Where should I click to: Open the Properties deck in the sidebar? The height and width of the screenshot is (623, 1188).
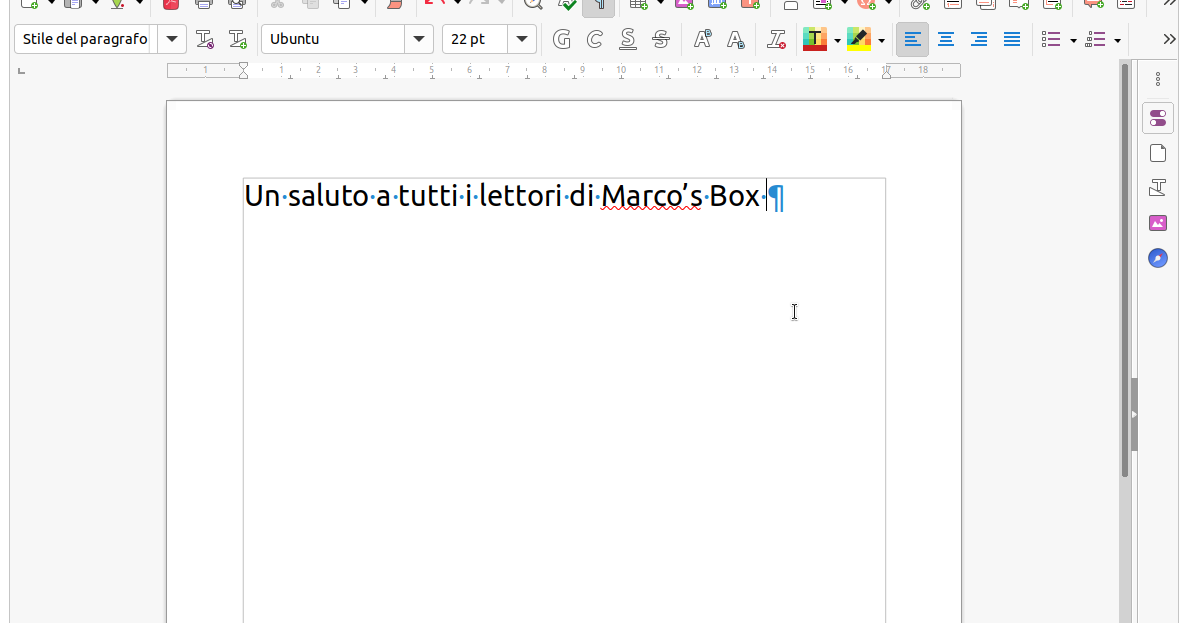(x=1157, y=117)
